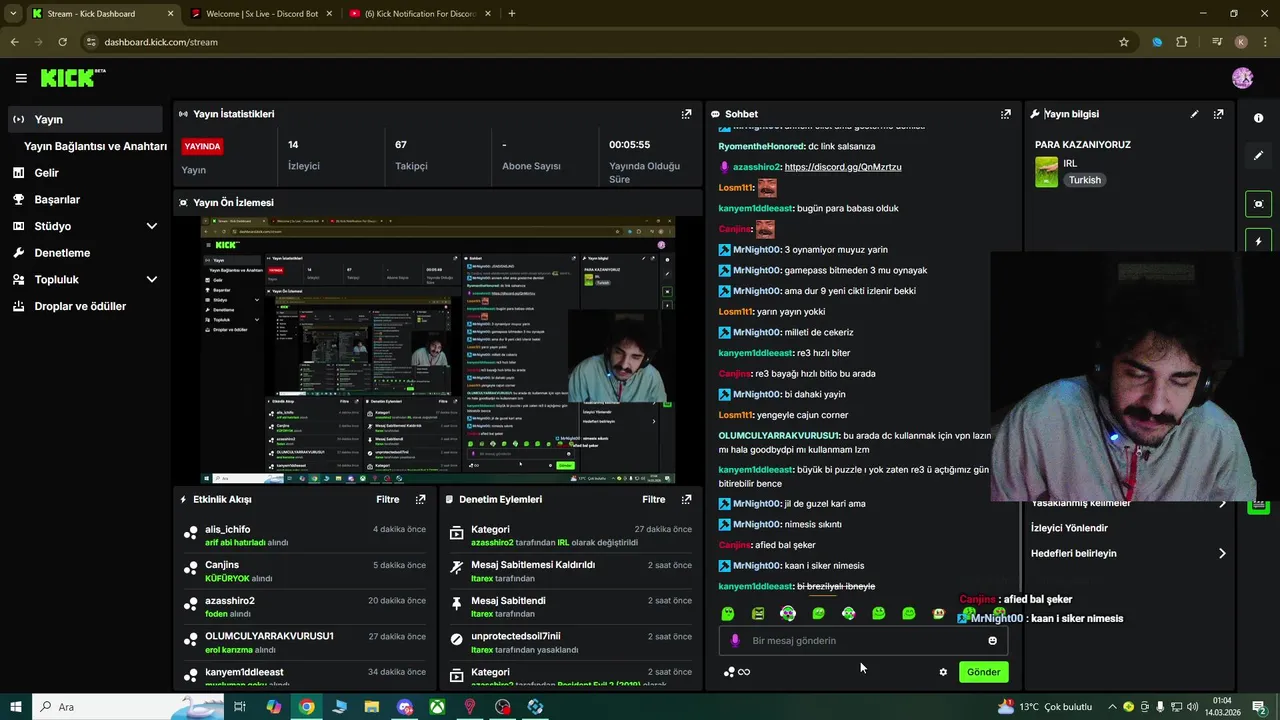Open Chrome from the Windows taskbar

pos(307,707)
